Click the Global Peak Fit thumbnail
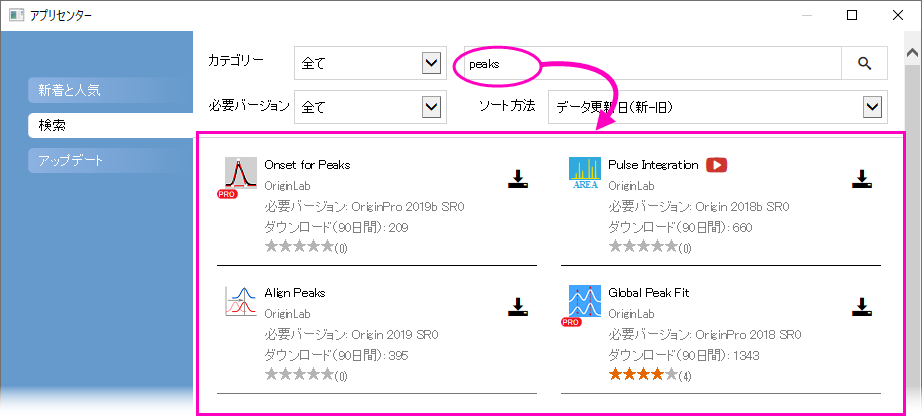This screenshot has height=416, width=922. coord(585,301)
